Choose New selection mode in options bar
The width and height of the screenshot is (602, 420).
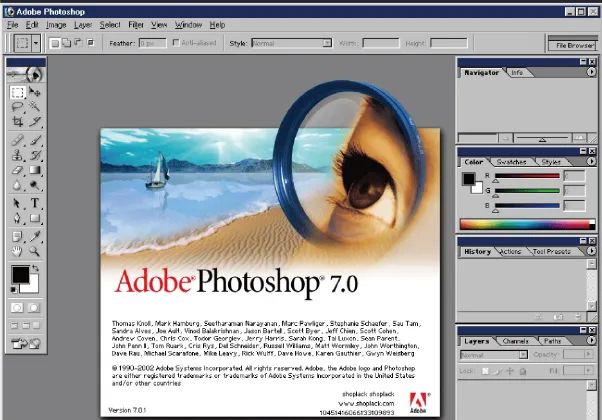click(55, 43)
